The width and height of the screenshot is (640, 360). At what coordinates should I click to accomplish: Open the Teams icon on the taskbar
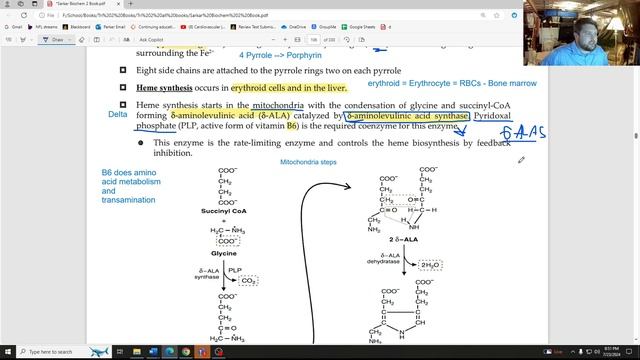202,352
